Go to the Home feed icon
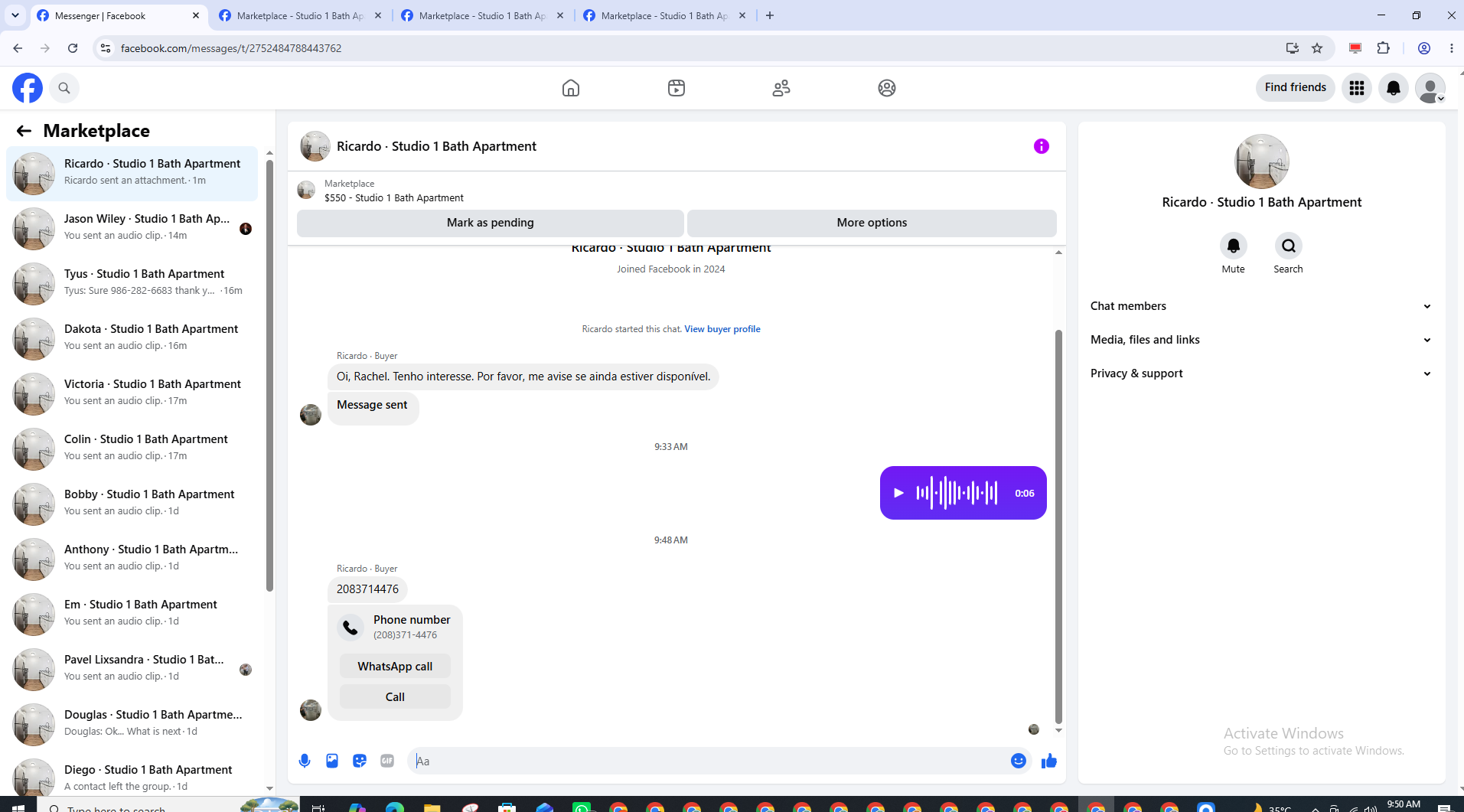 pyautogui.click(x=571, y=88)
